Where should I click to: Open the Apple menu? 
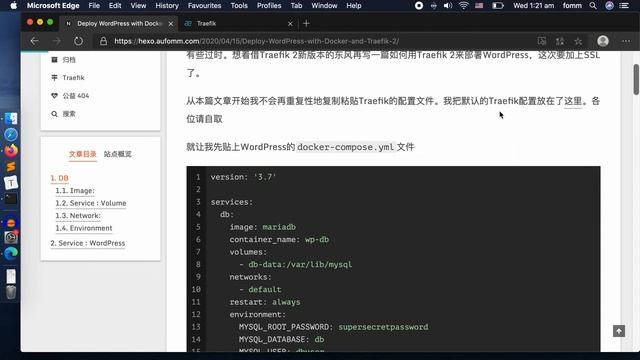[x=13, y=6]
